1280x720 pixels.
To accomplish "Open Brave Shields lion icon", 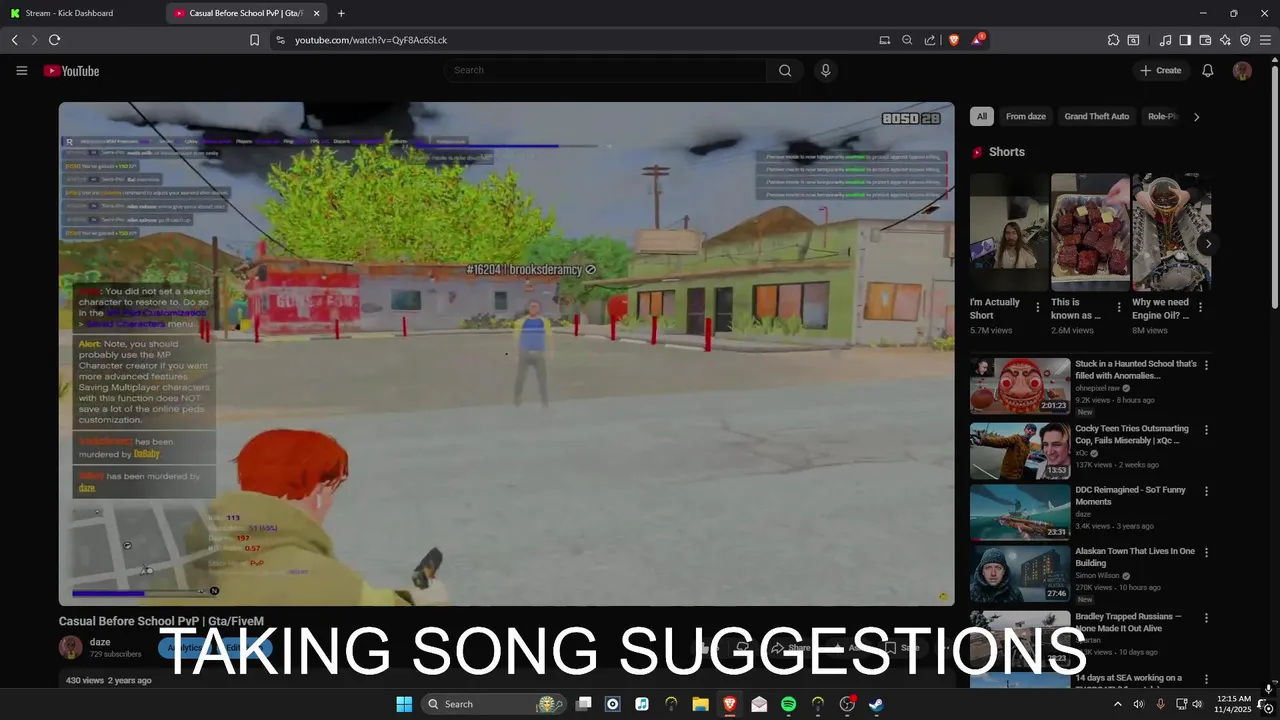I will [x=954, y=40].
